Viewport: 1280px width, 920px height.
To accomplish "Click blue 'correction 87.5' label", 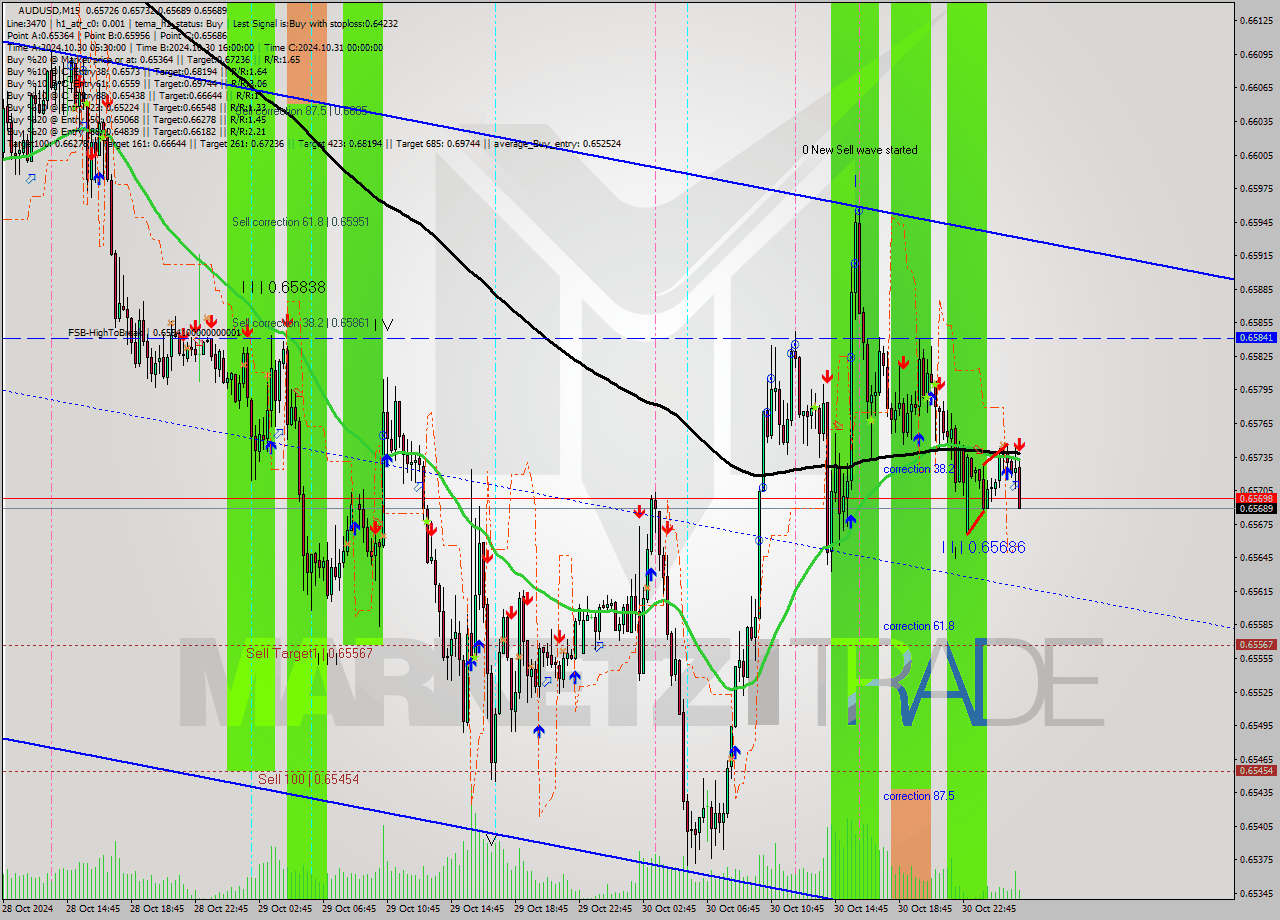I will click(918, 796).
